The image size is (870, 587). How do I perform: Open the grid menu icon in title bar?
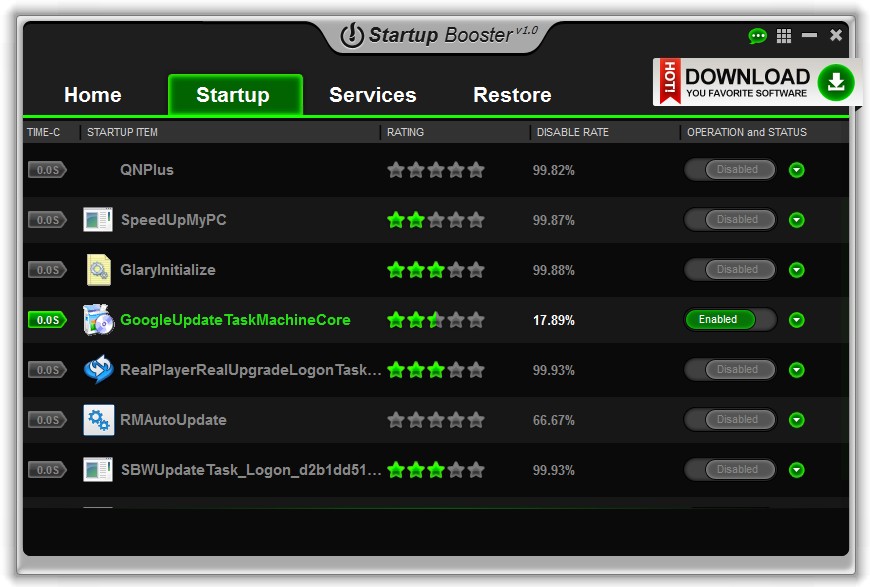(783, 36)
